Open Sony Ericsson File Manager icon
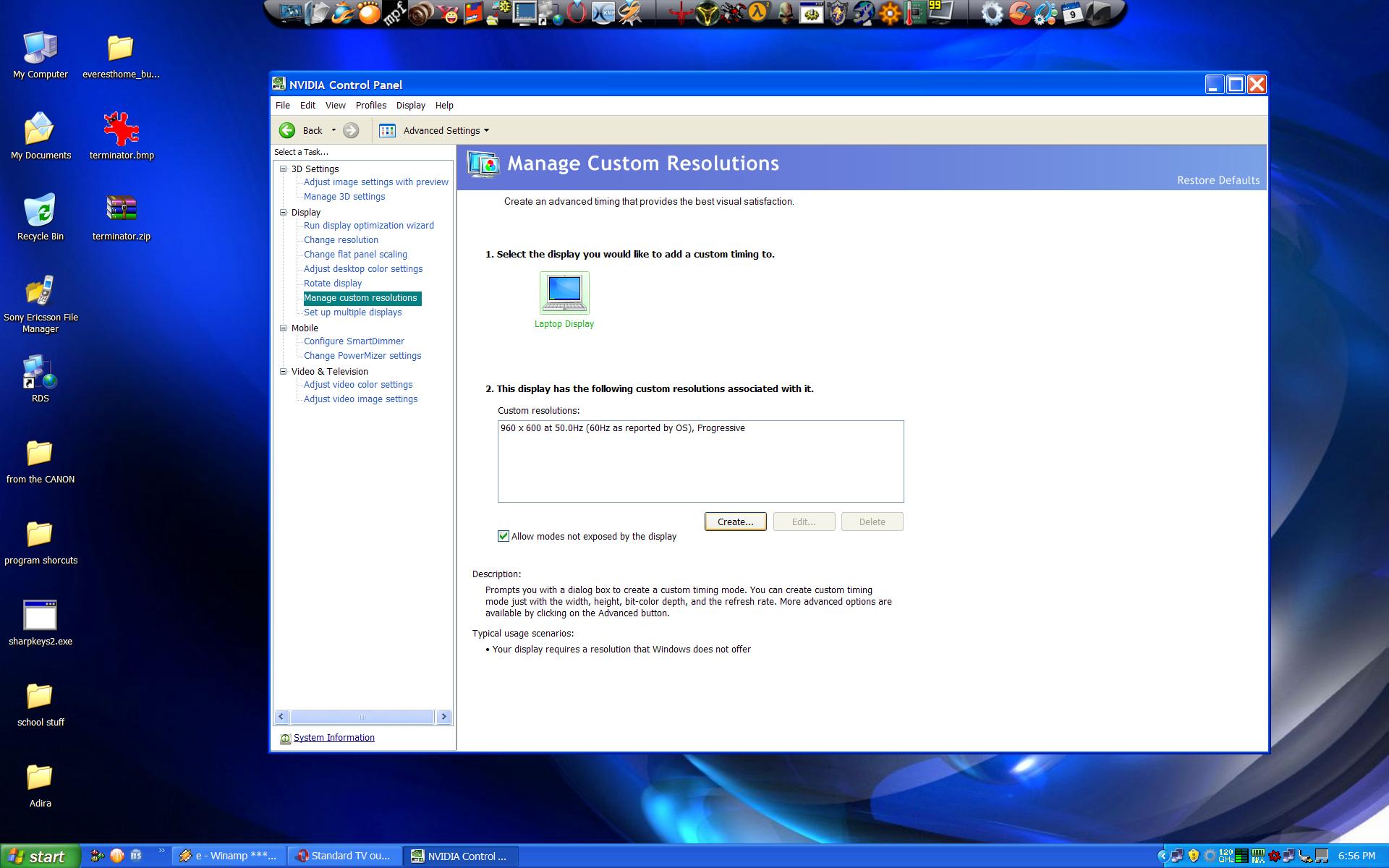The image size is (1389, 868). pos(40,291)
